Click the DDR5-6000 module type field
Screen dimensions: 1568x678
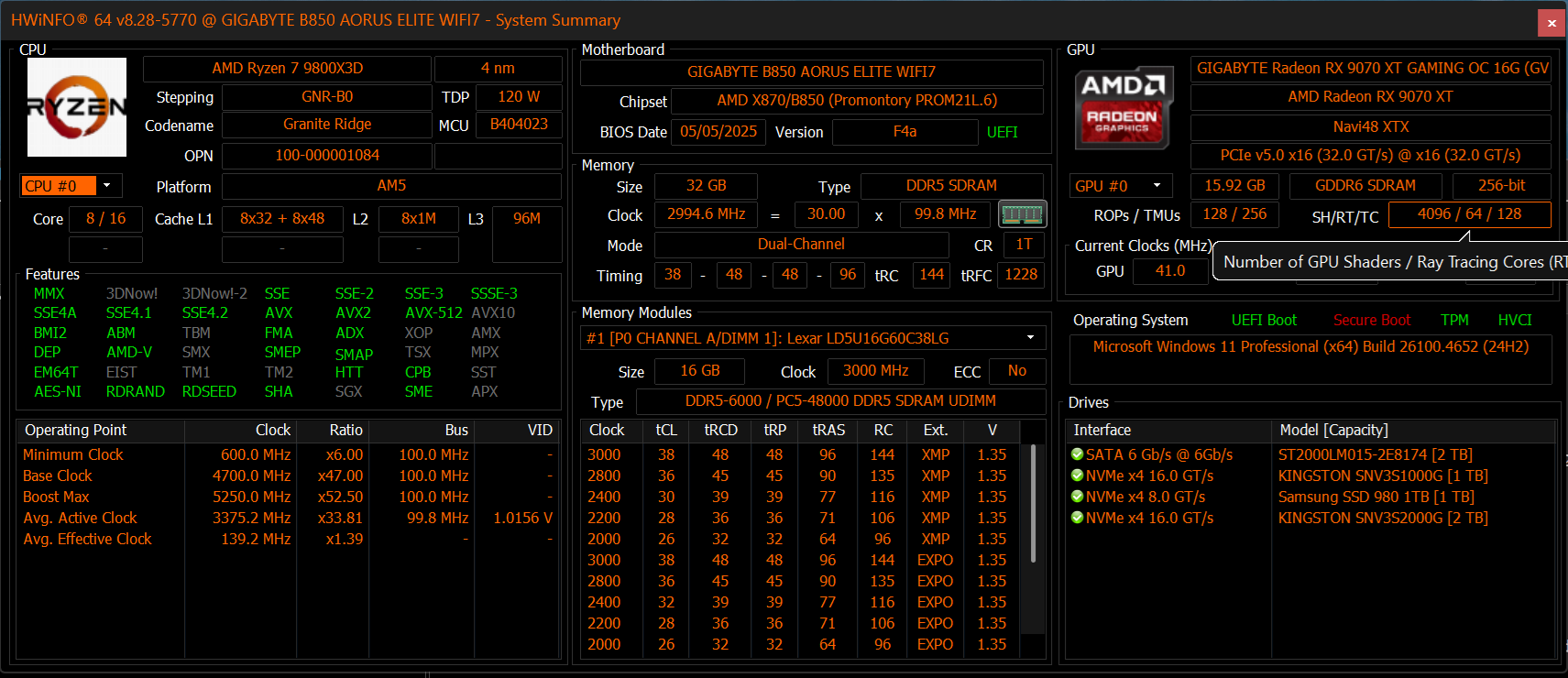pos(840,401)
